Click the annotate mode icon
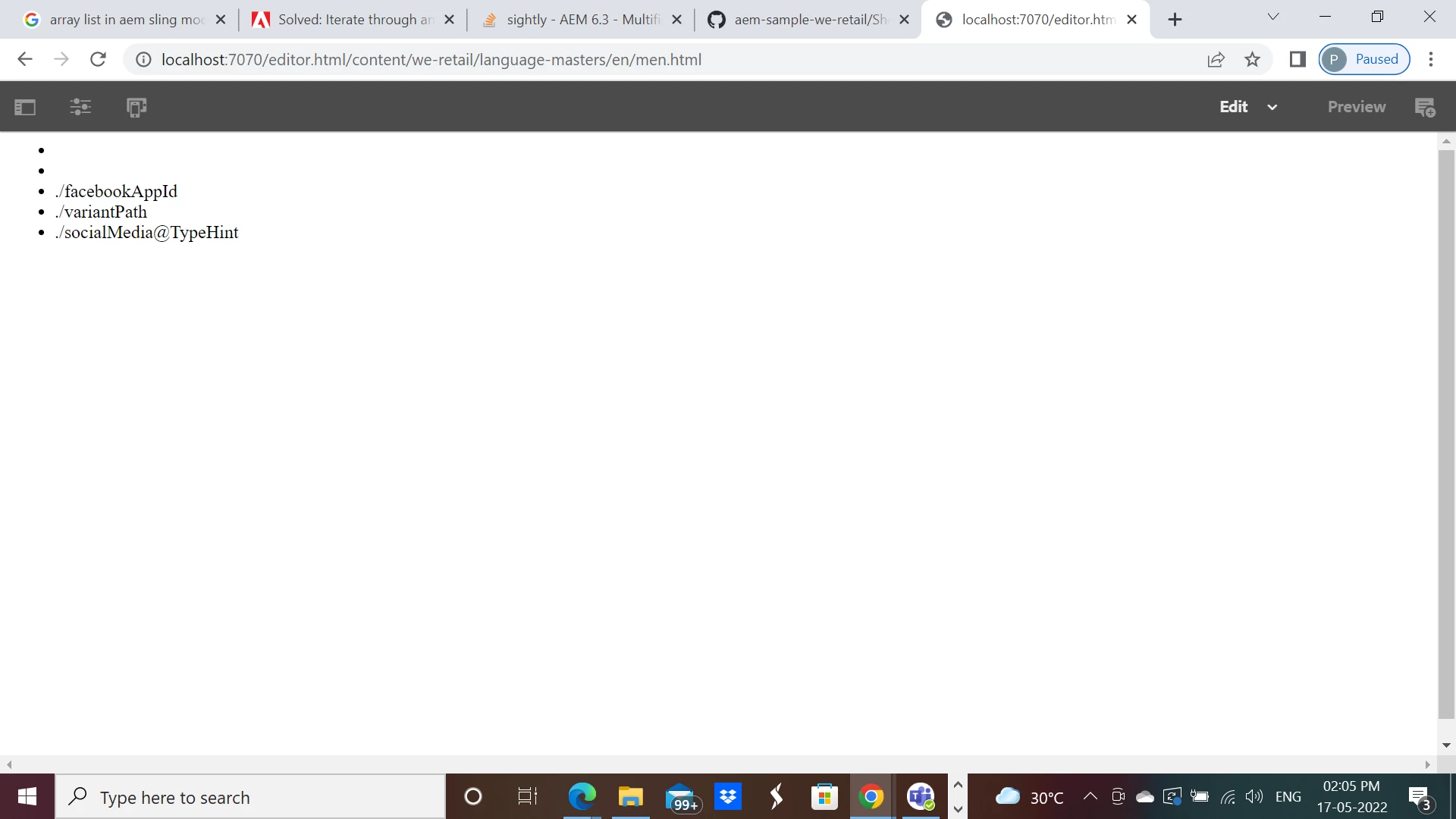 point(1425,107)
